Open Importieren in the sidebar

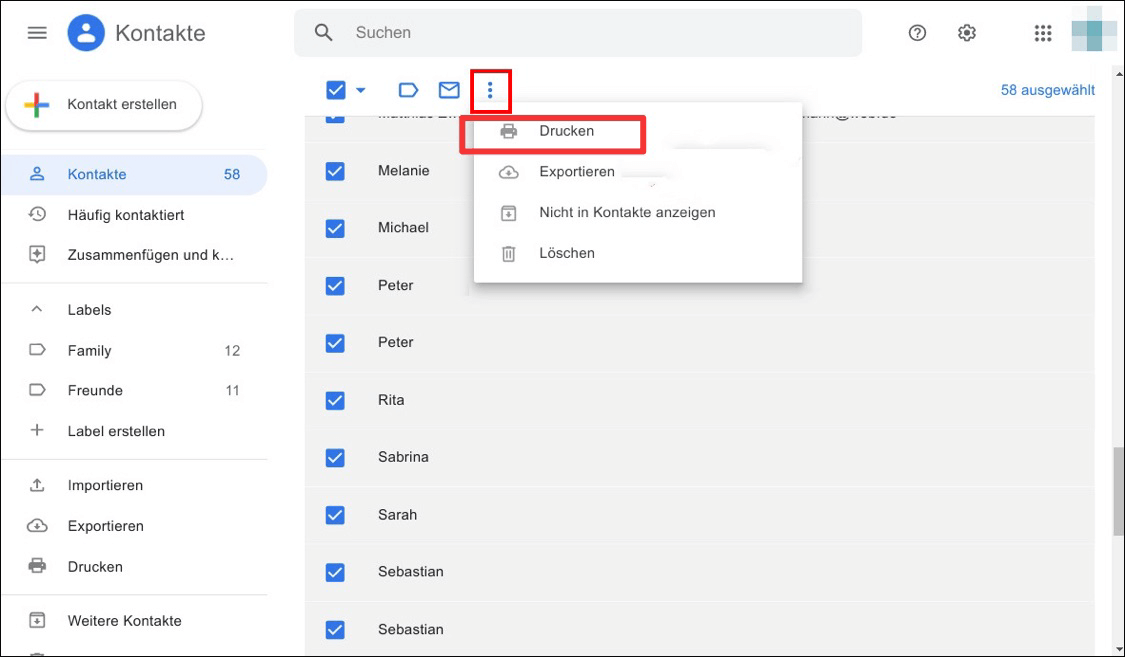[105, 485]
